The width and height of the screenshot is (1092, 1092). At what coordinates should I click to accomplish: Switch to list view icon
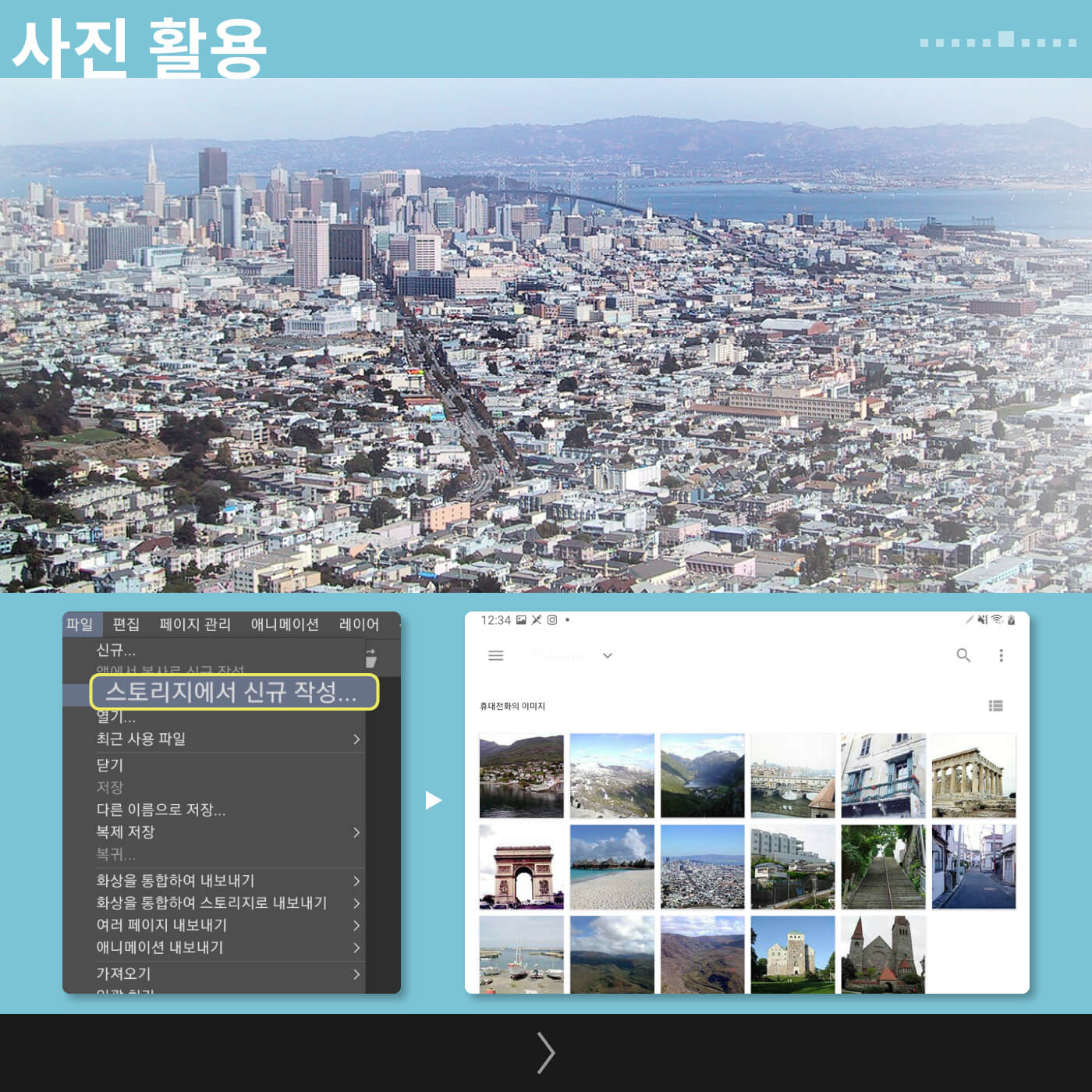pyautogui.click(x=995, y=706)
